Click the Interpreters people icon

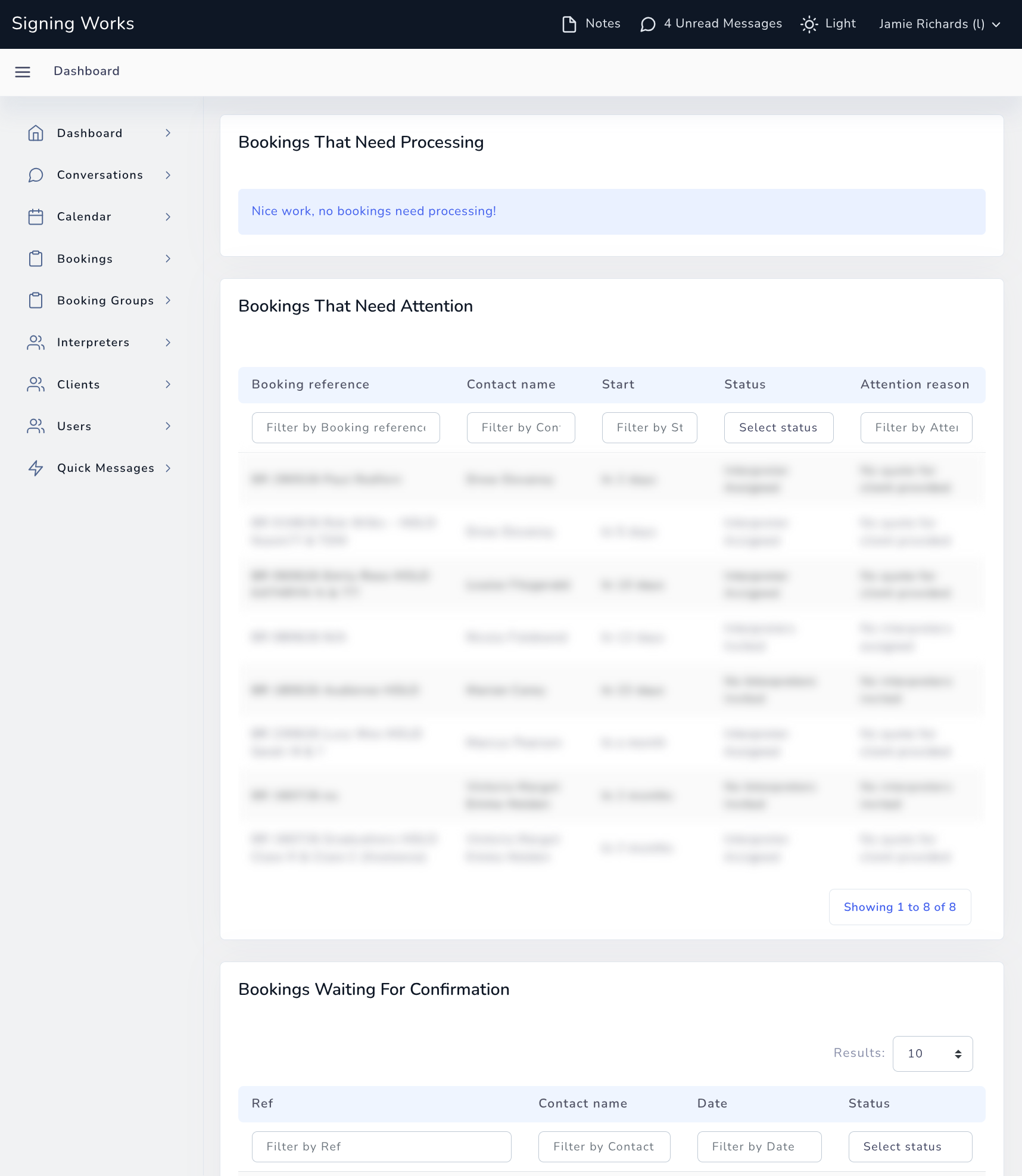click(36, 343)
